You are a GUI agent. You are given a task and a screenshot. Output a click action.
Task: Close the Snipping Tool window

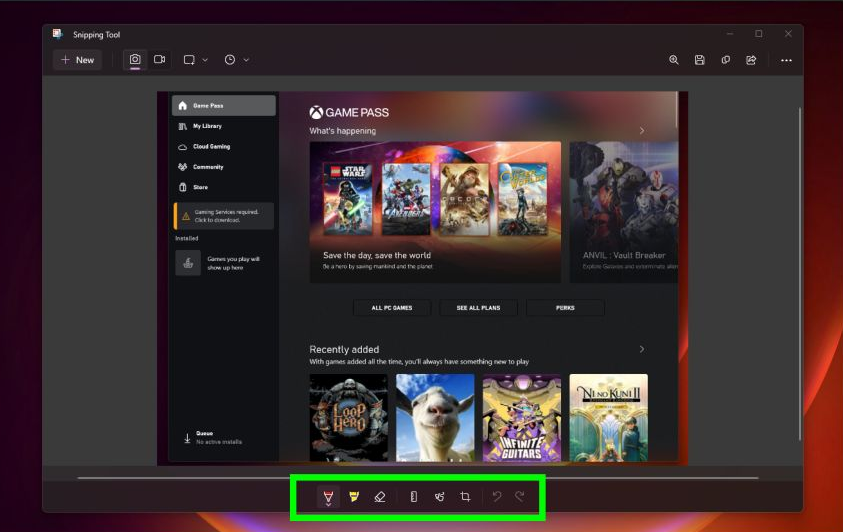click(x=788, y=34)
